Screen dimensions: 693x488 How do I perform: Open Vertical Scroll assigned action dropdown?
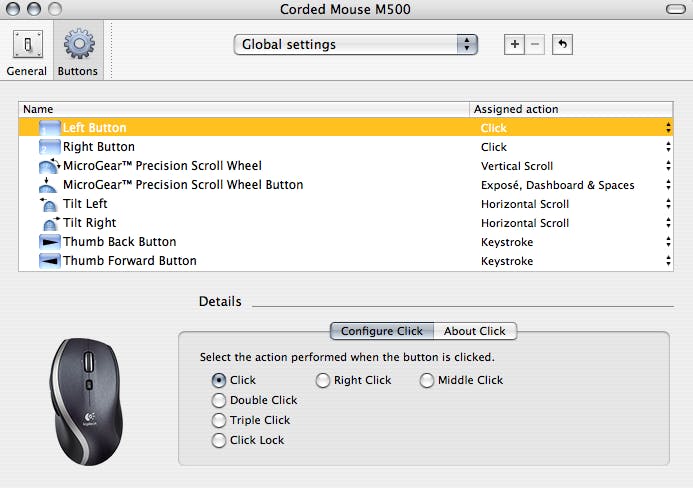575,166
